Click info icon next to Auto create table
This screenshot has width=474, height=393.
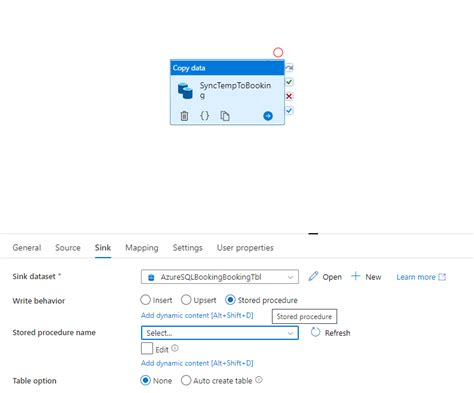[259, 380]
